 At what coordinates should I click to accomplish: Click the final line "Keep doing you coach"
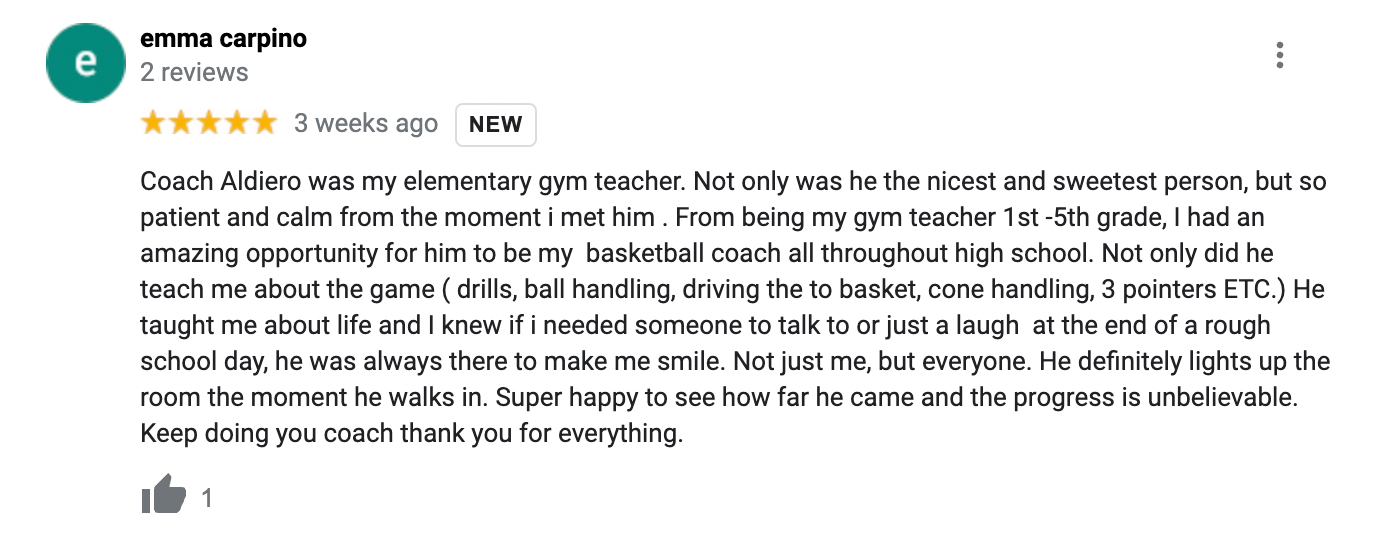(x=411, y=434)
